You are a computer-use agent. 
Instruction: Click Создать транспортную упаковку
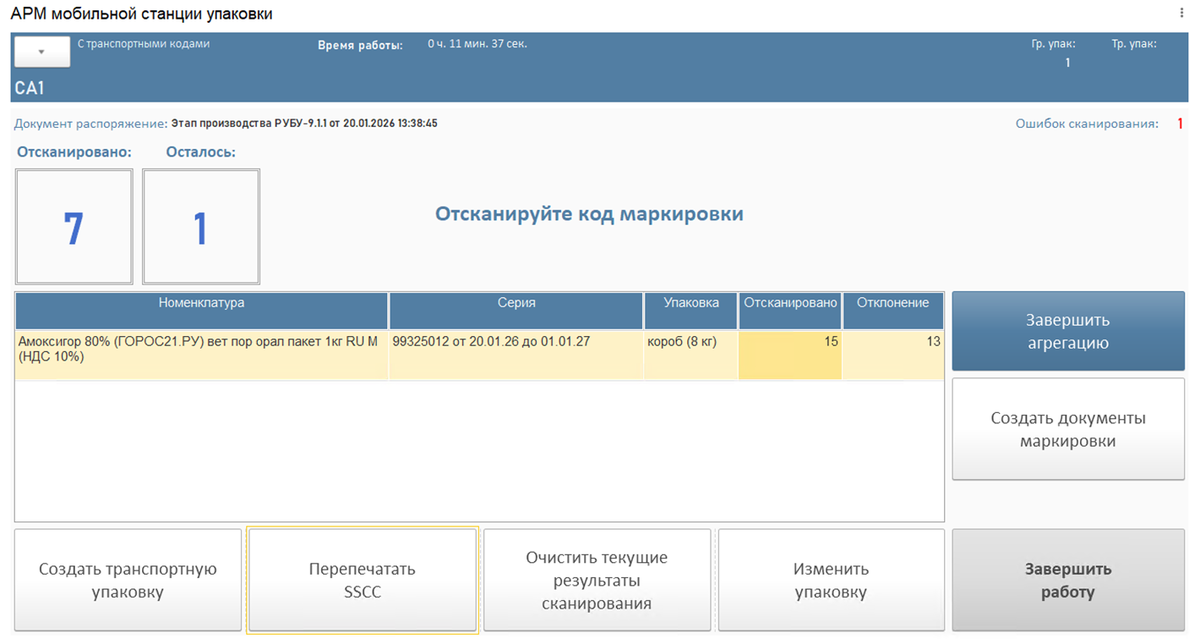click(x=127, y=580)
